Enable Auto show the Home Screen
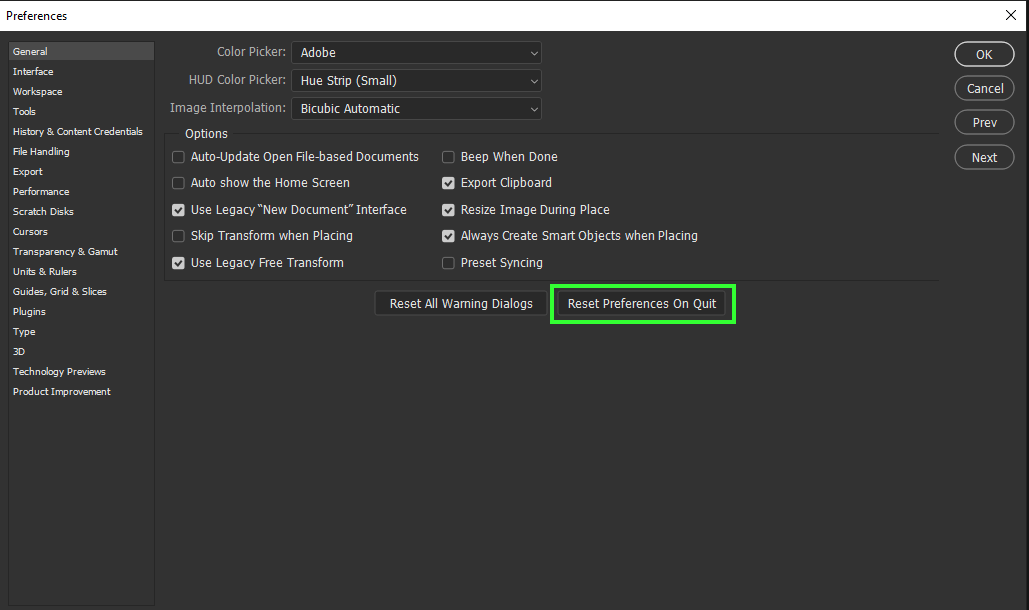The image size is (1029, 610). 178,183
